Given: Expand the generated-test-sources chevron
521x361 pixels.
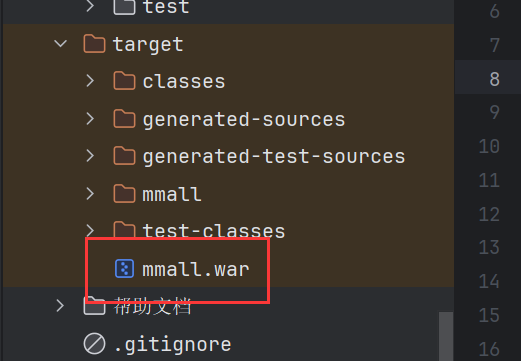Looking at the screenshot, I should pos(90,156).
